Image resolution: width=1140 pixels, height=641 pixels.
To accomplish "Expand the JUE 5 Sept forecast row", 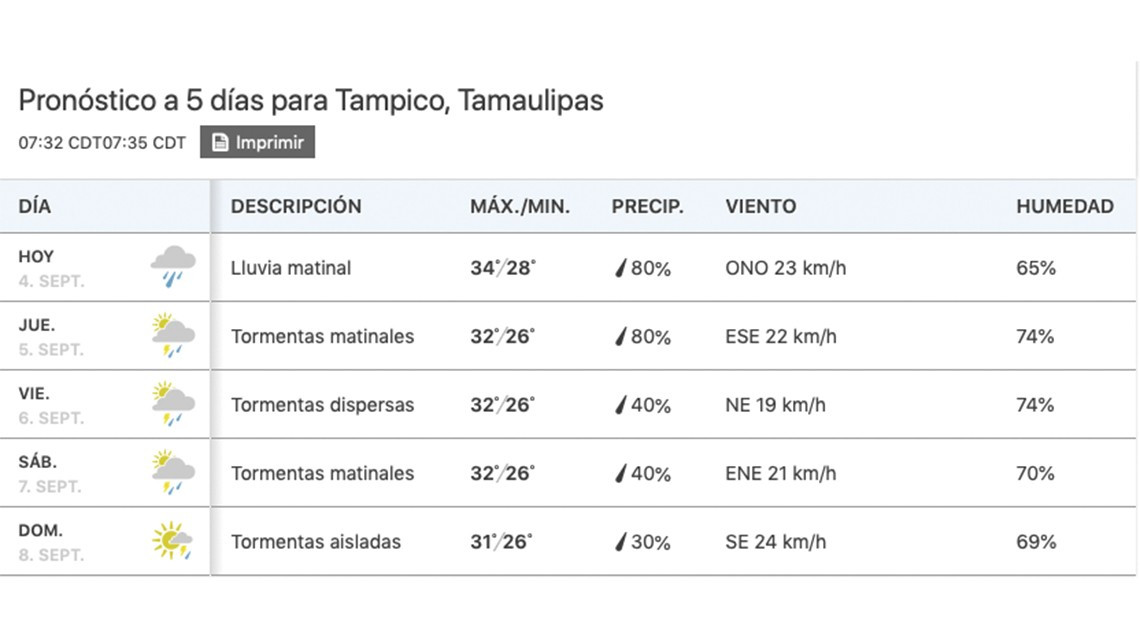I will tap(570, 336).
